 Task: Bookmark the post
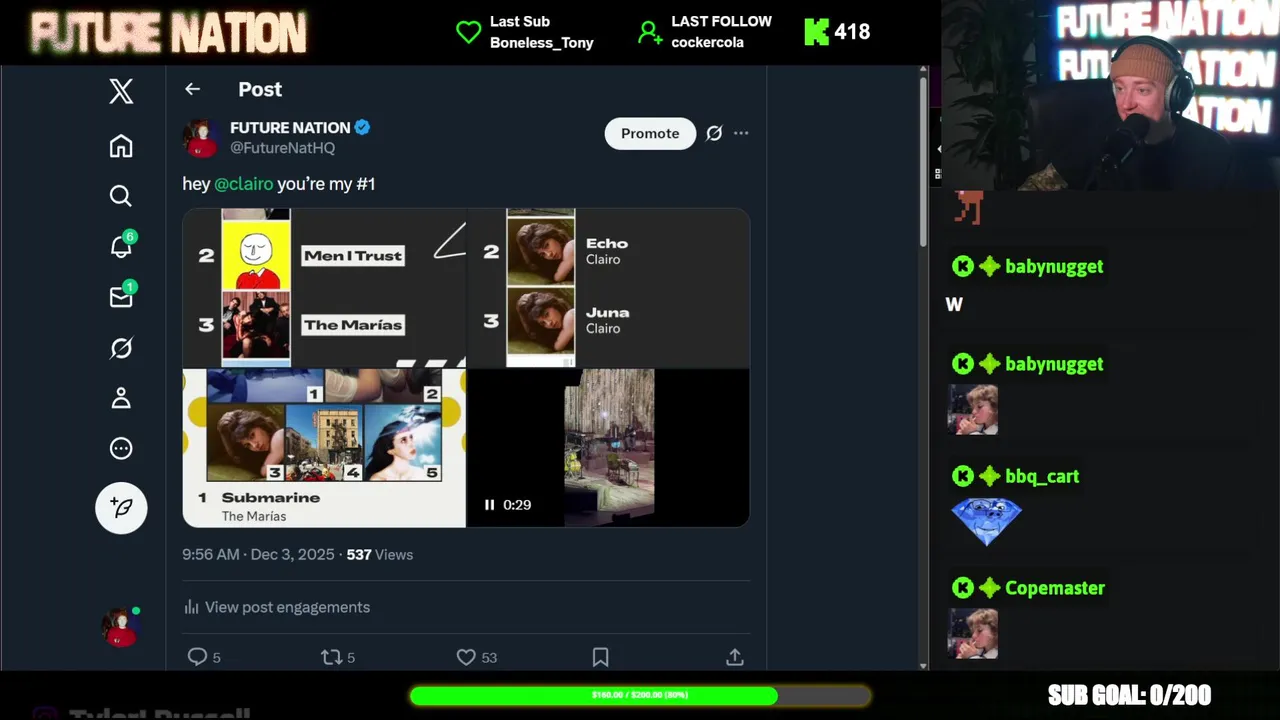(x=600, y=657)
